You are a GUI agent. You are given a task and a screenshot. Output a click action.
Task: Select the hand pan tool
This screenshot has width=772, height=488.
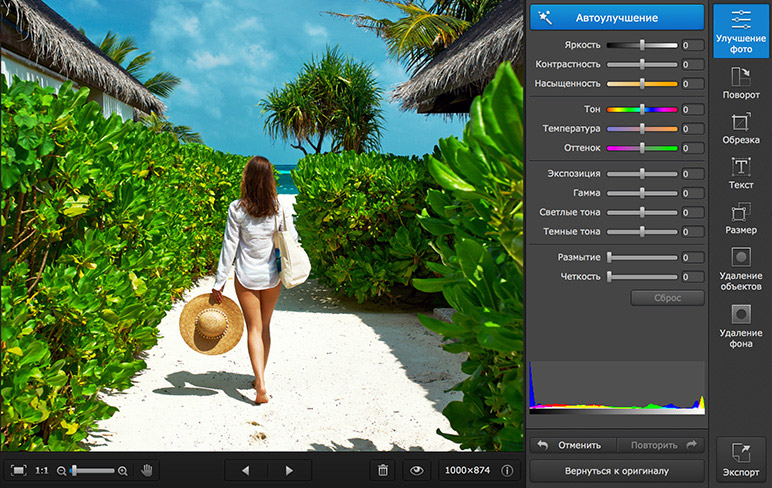click(x=147, y=470)
